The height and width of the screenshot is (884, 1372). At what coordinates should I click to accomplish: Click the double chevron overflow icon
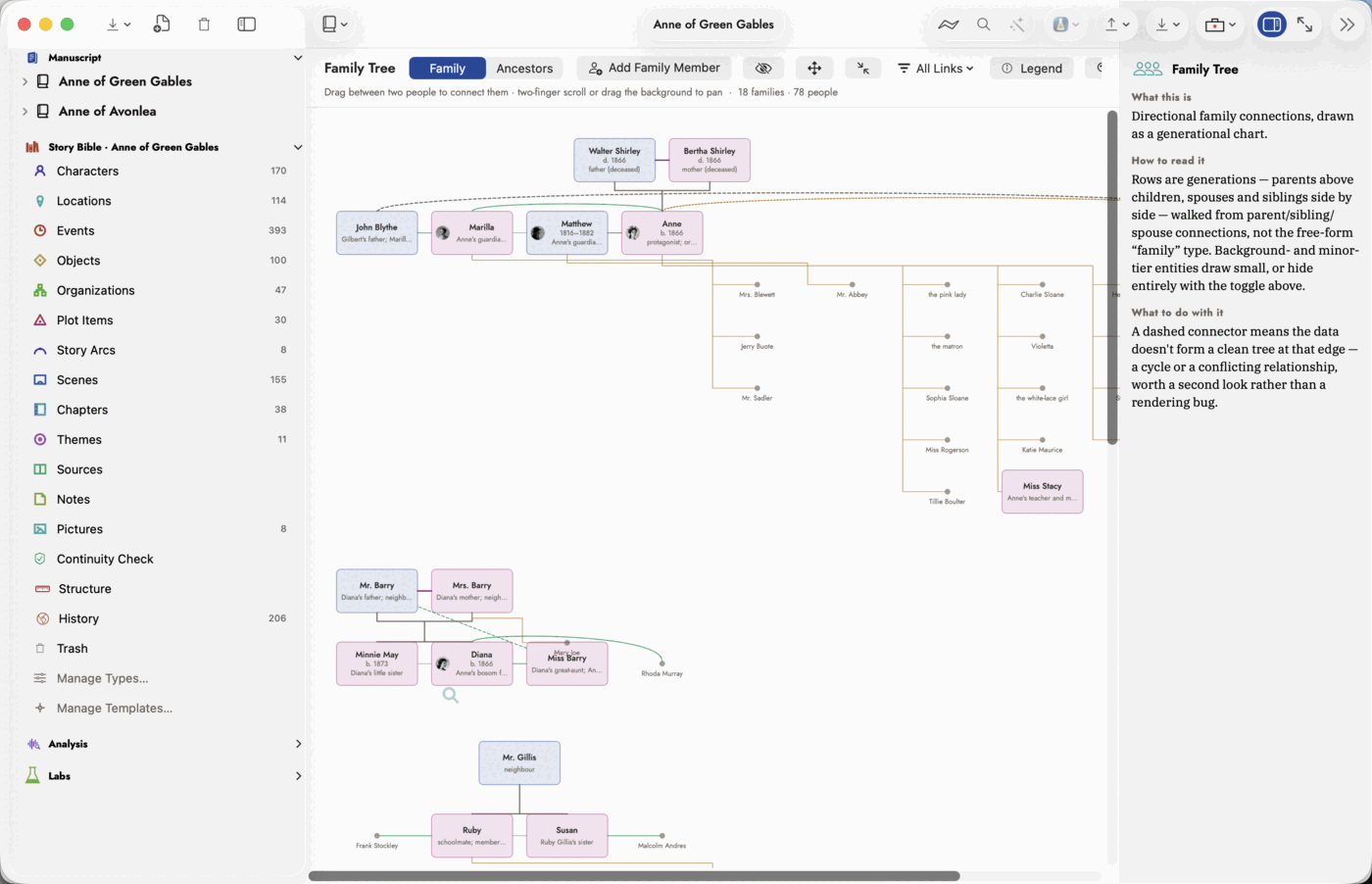[x=1347, y=25]
